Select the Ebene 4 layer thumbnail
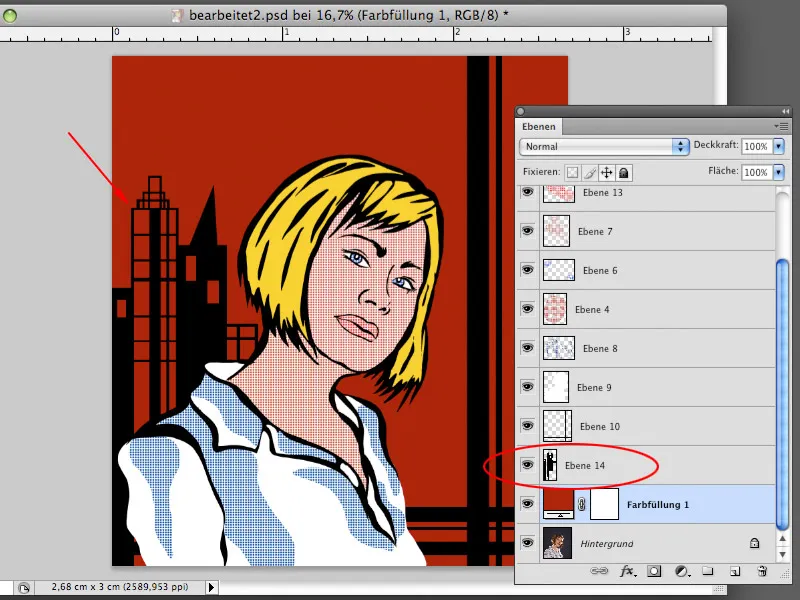The image size is (800, 600). 555,309
